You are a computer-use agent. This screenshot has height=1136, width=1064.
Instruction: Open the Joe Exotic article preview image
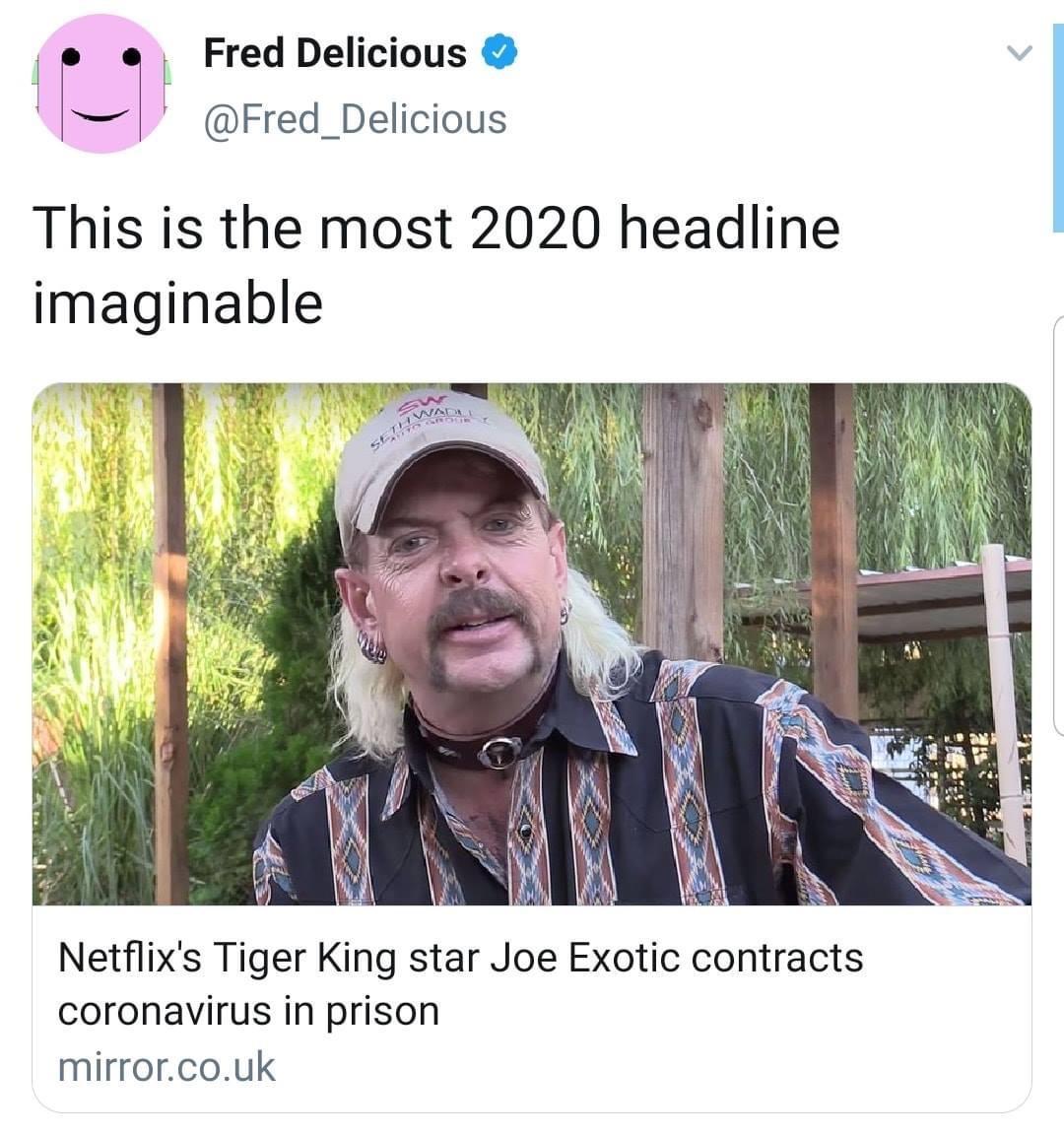click(532, 644)
